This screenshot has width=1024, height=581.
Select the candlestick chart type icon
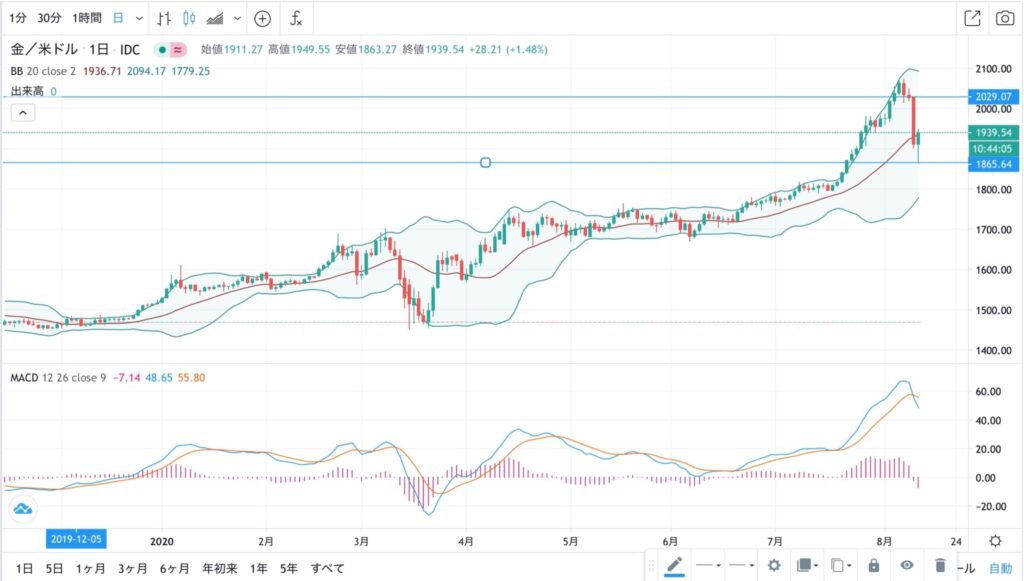pyautogui.click(x=188, y=18)
